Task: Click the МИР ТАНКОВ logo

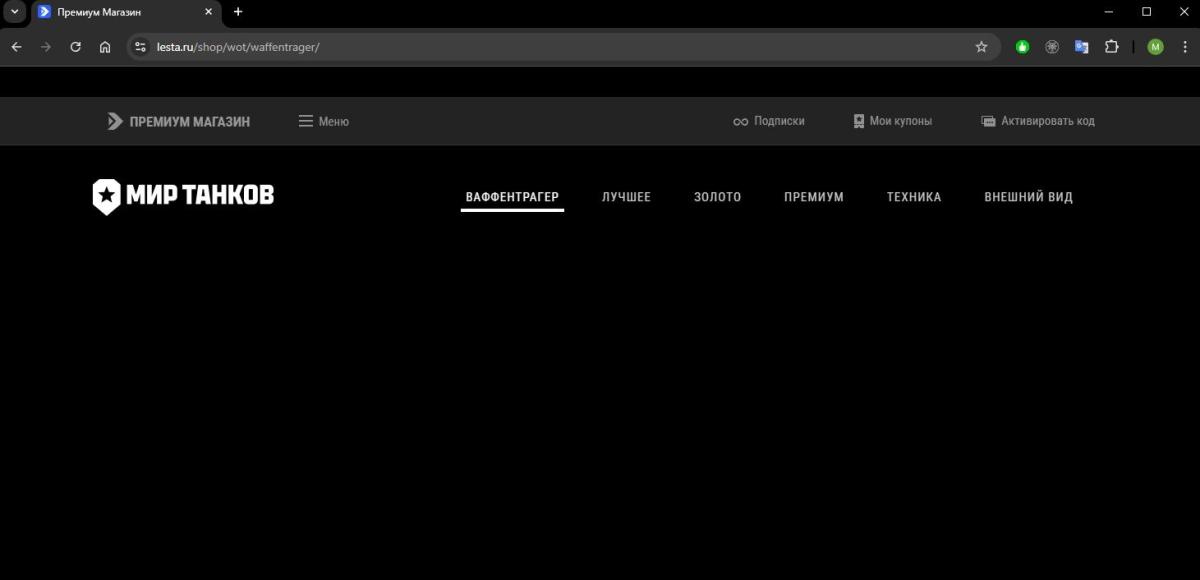Action: tap(183, 196)
